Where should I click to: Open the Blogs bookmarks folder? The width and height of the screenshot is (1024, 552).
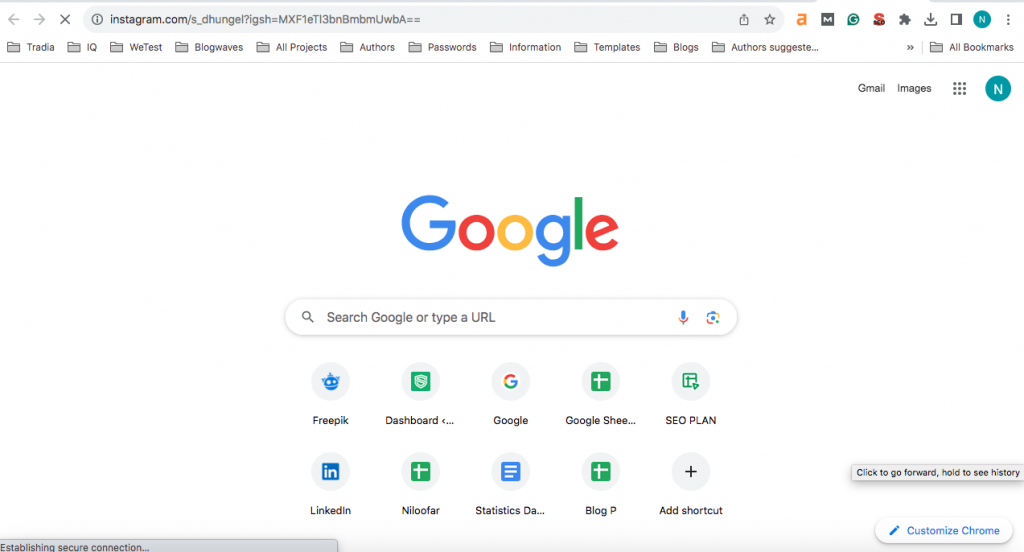[x=676, y=47]
